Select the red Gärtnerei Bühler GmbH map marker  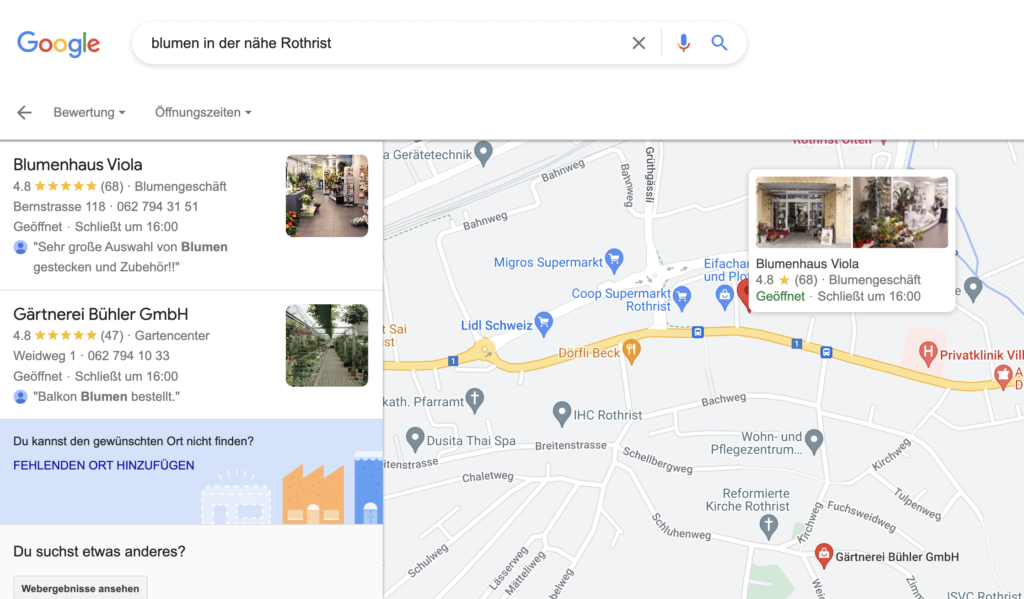coord(824,555)
